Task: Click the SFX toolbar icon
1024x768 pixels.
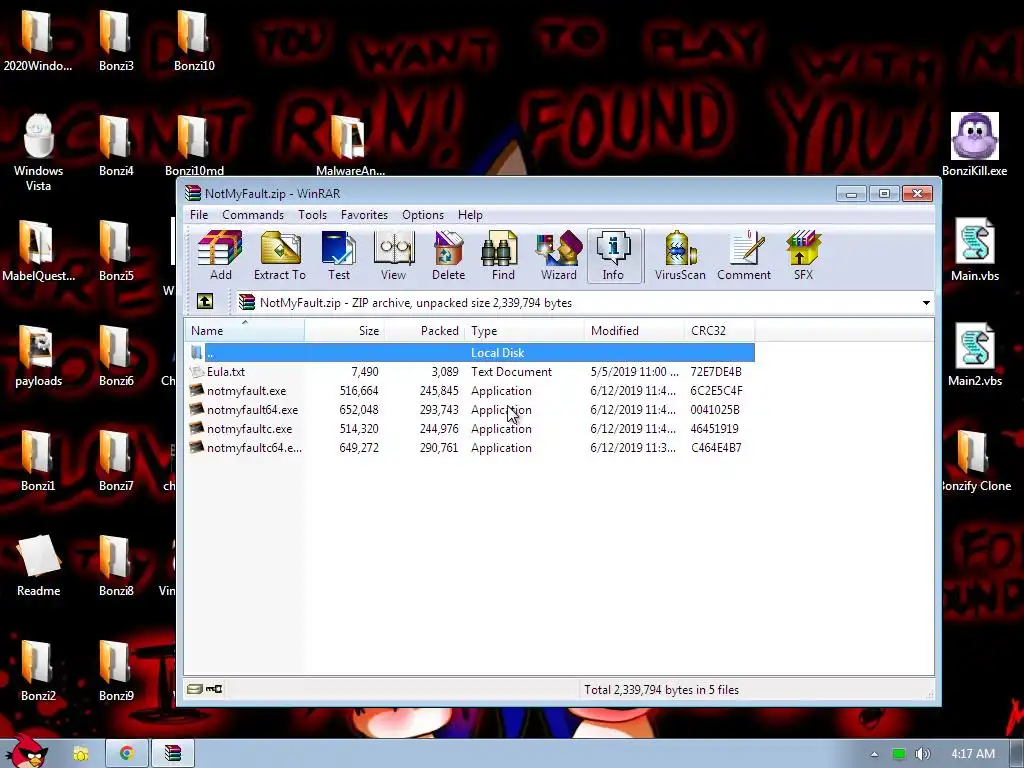Action: pyautogui.click(x=803, y=256)
